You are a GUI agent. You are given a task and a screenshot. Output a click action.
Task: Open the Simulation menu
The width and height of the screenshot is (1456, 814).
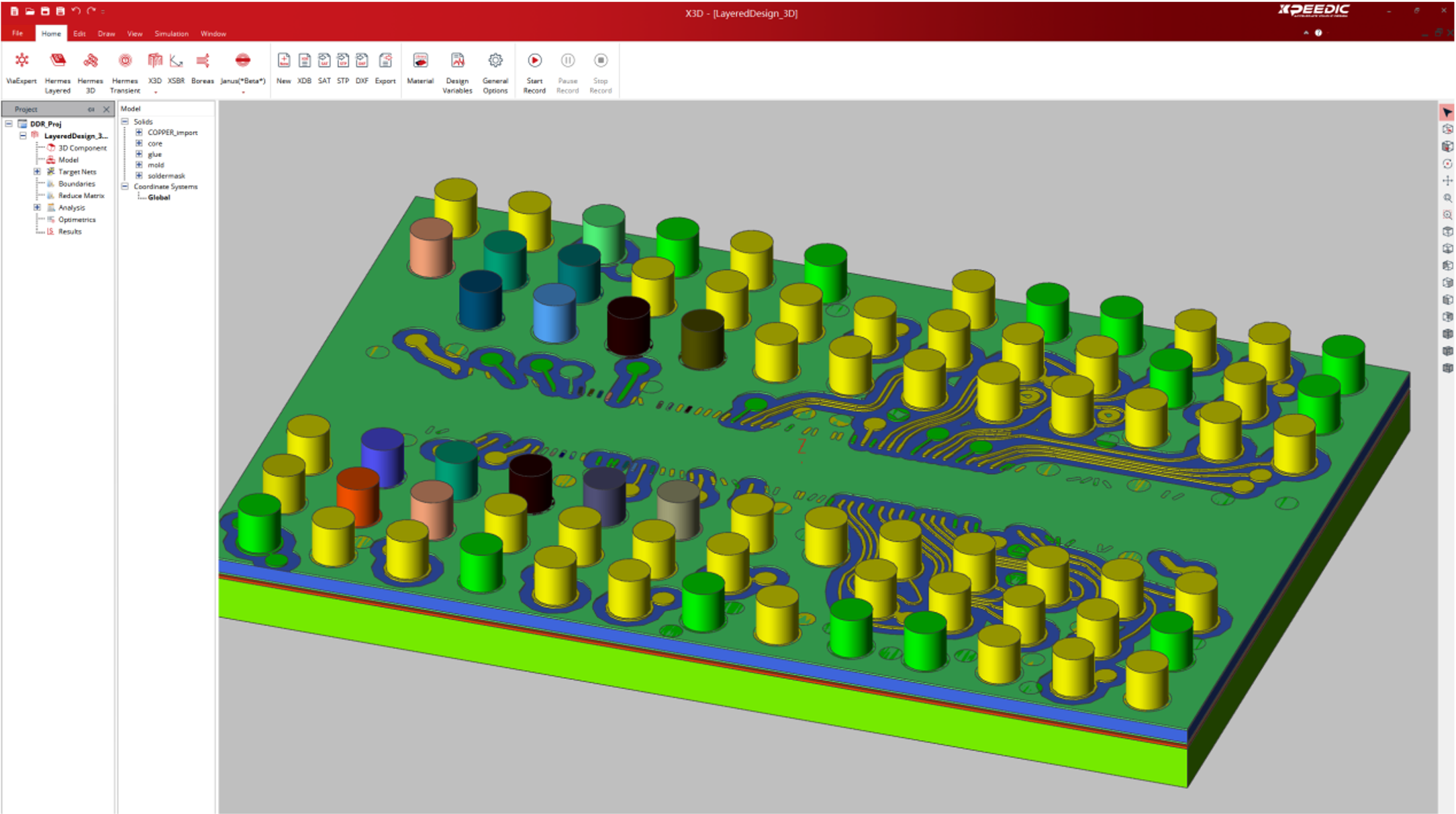pyautogui.click(x=171, y=34)
